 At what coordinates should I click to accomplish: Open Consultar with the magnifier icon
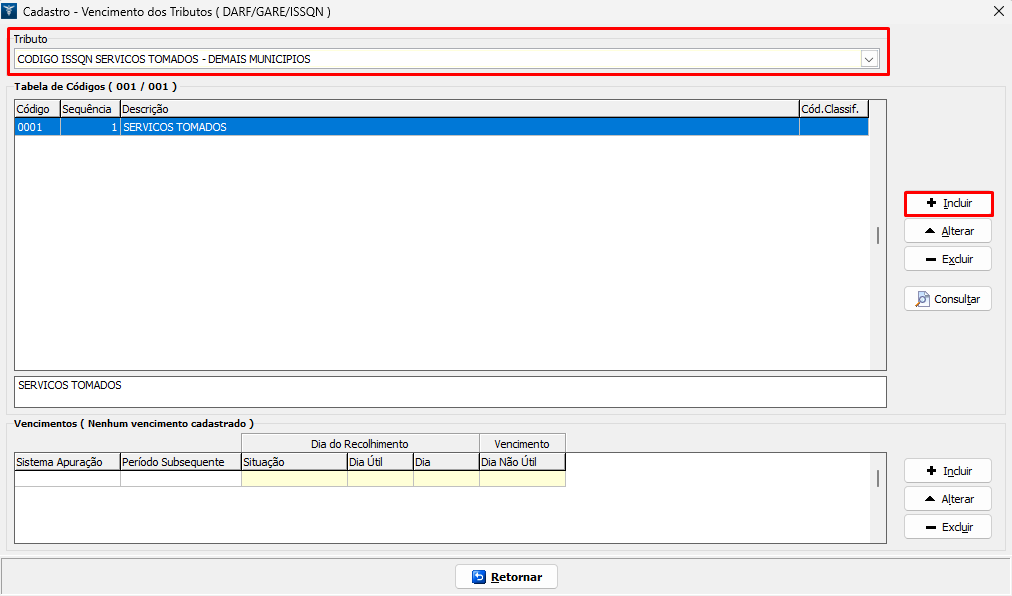pos(948,299)
